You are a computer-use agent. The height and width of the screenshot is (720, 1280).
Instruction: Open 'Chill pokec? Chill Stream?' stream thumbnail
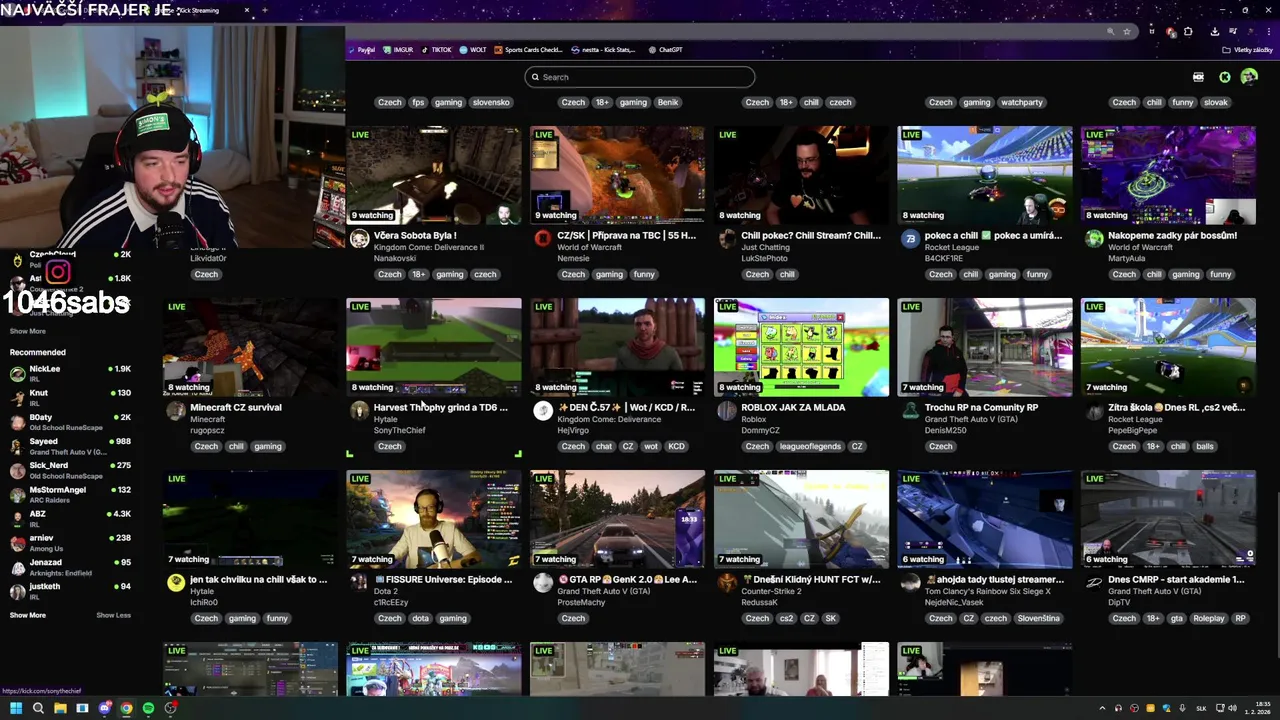coord(801,175)
